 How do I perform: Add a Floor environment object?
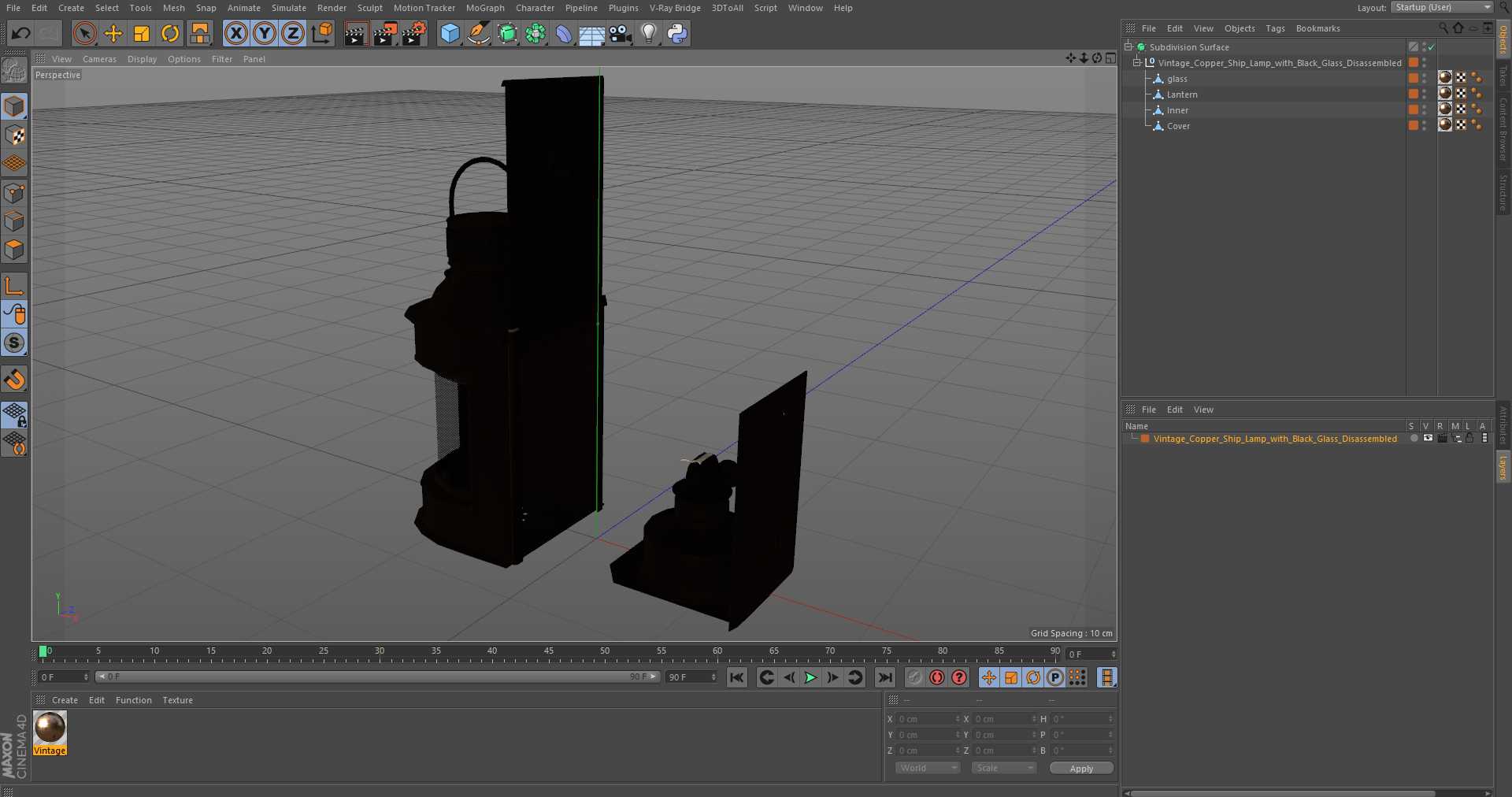click(591, 33)
